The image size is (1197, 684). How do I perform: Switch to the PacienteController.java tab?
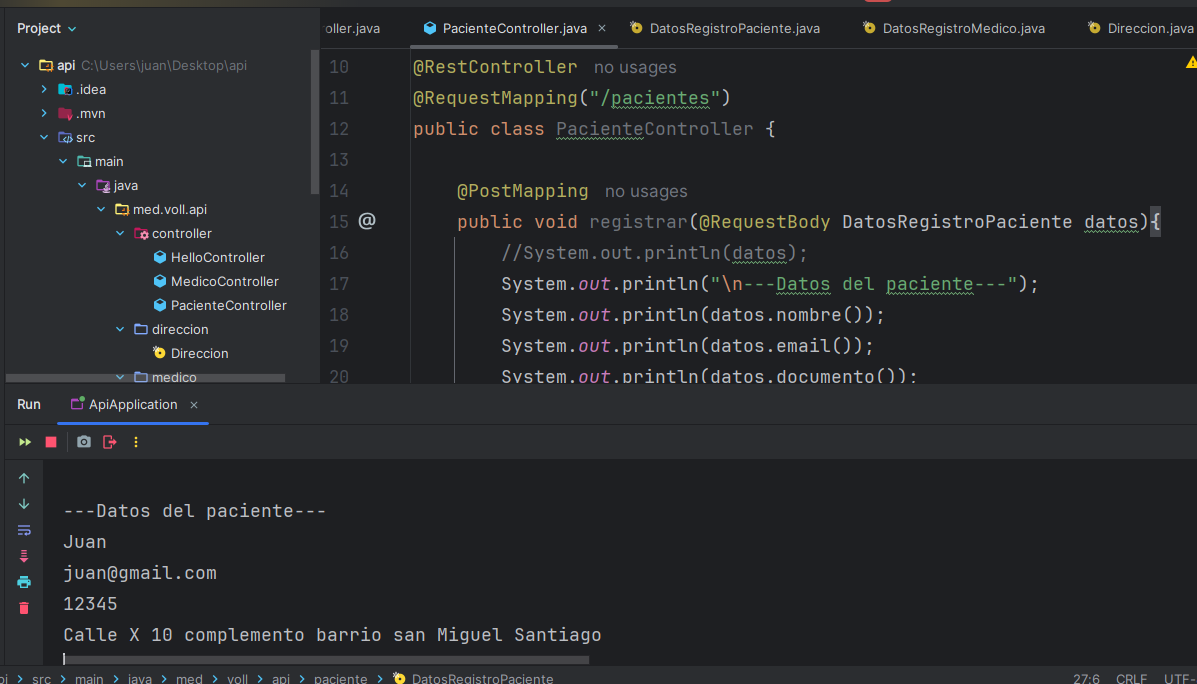pyautogui.click(x=515, y=28)
